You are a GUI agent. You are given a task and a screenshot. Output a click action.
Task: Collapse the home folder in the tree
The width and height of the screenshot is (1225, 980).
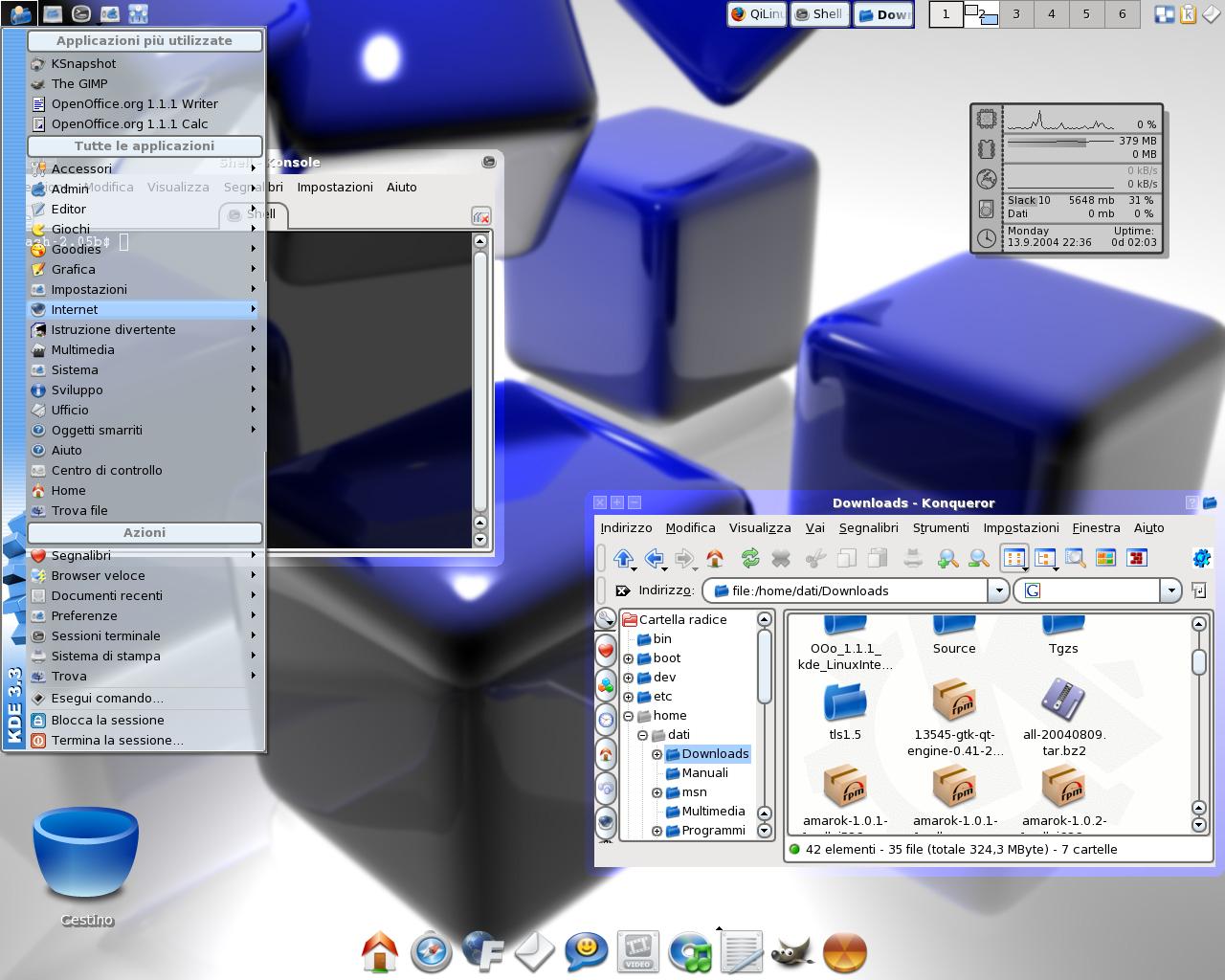[628, 716]
